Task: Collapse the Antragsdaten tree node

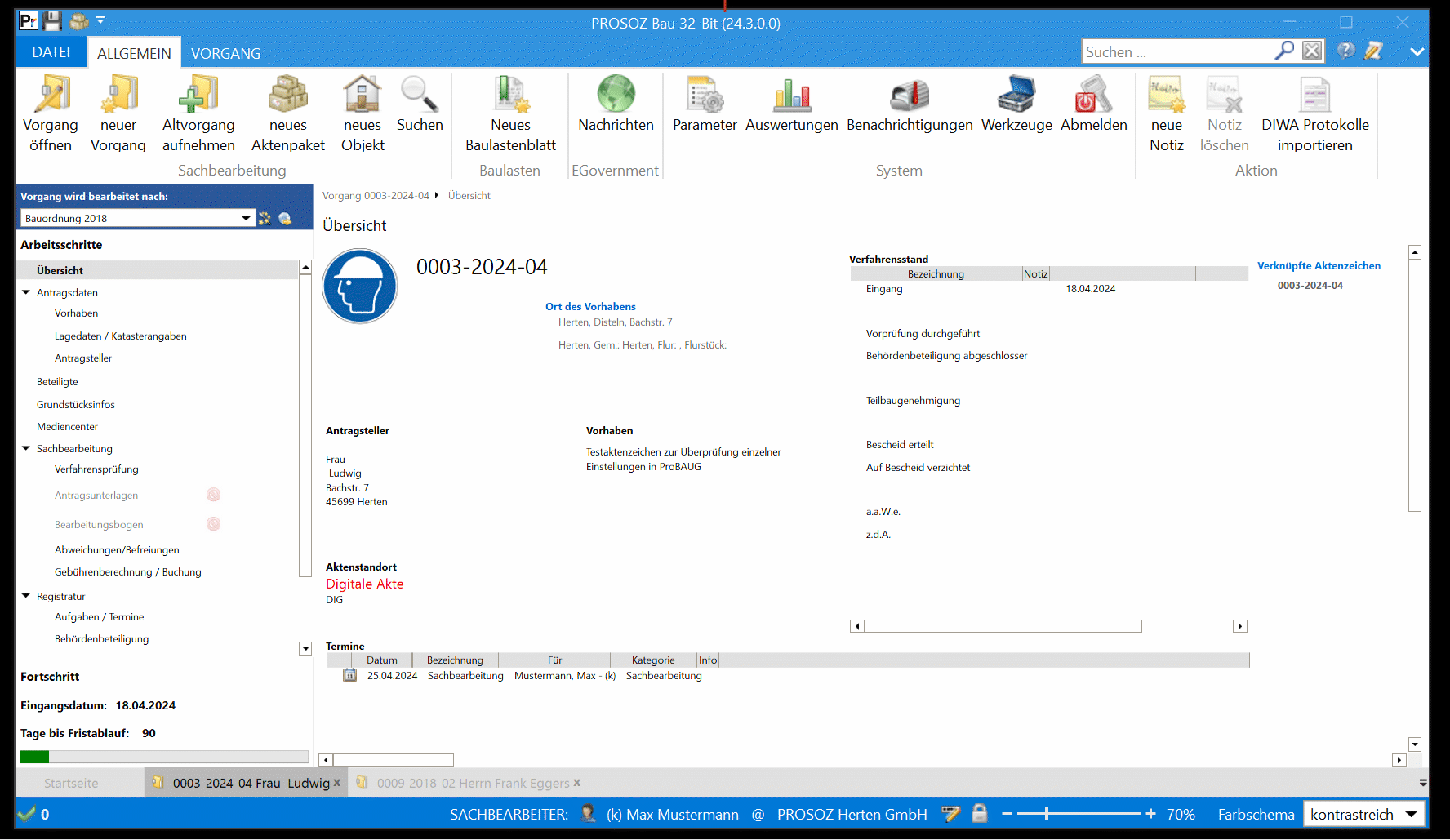Action: (26, 292)
